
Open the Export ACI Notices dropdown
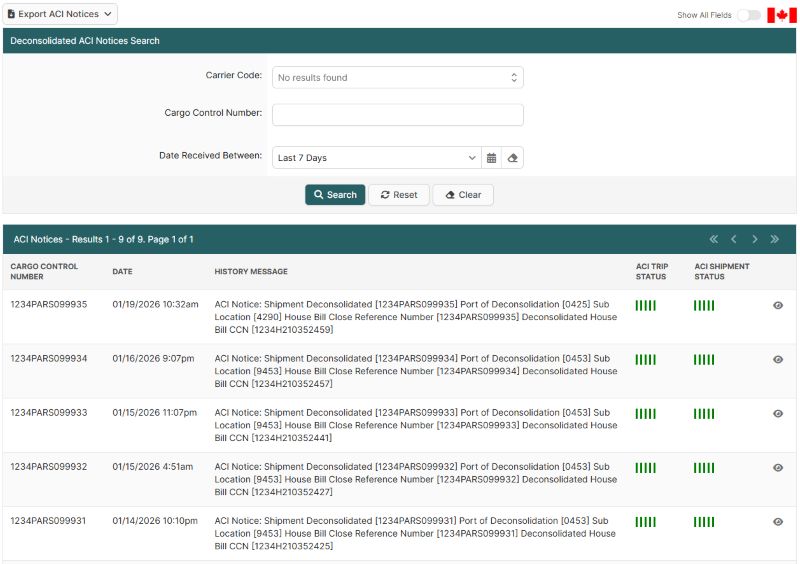60,14
